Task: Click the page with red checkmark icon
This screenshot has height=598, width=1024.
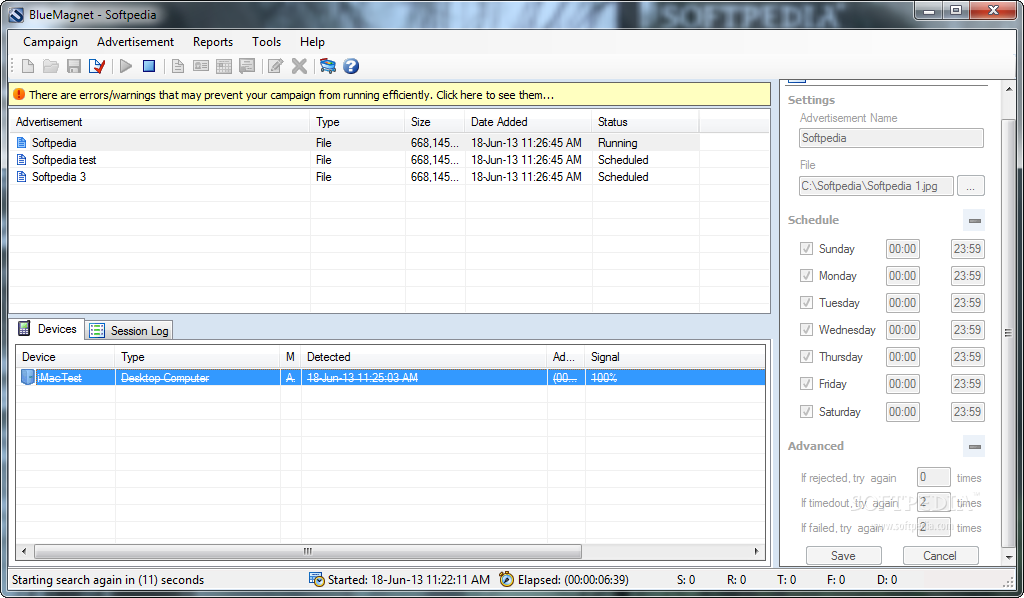Action: (x=97, y=66)
